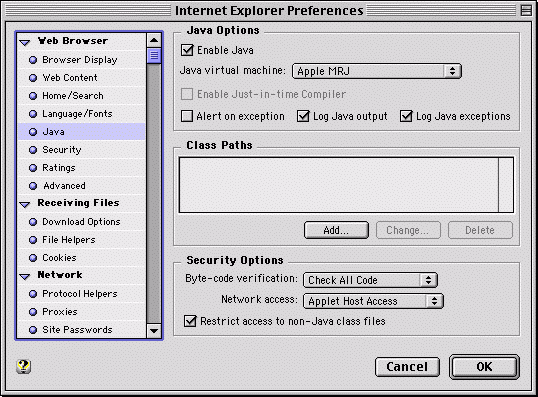Open Security preferences
Screen dimensions: 538x397
82,150
